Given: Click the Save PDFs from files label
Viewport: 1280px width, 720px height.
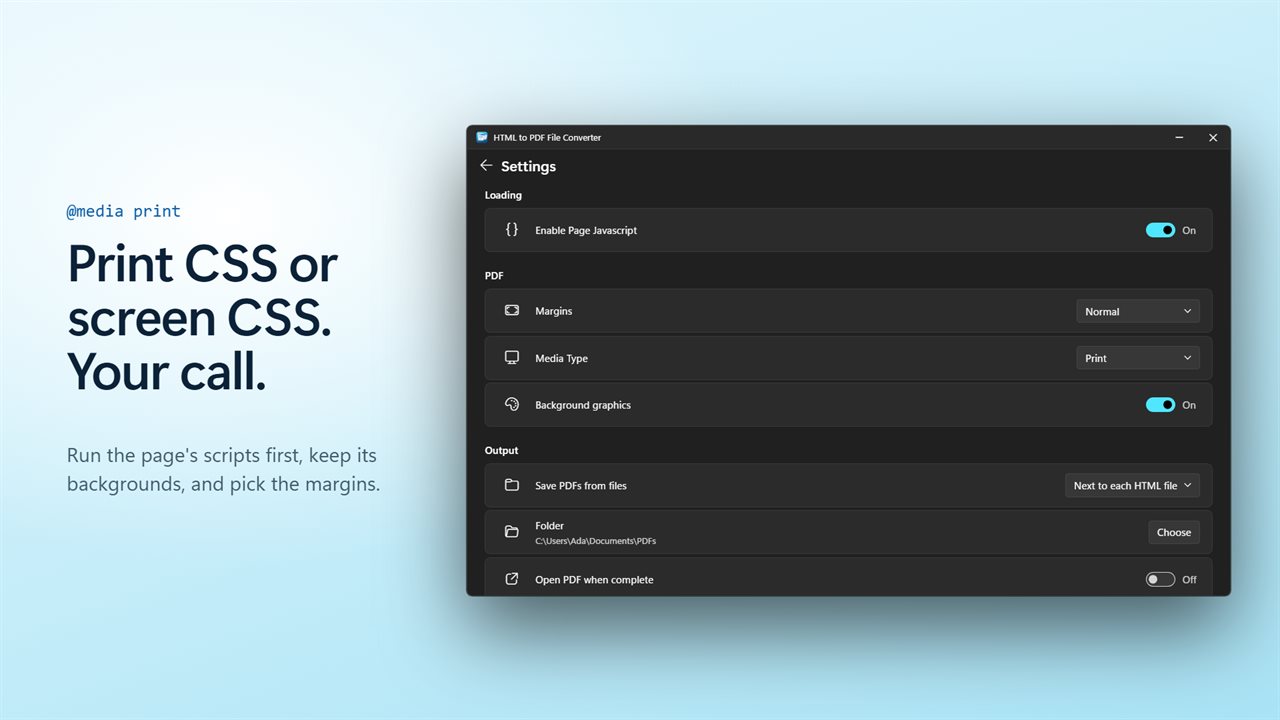Looking at the screenshot, I should point(581,485).
